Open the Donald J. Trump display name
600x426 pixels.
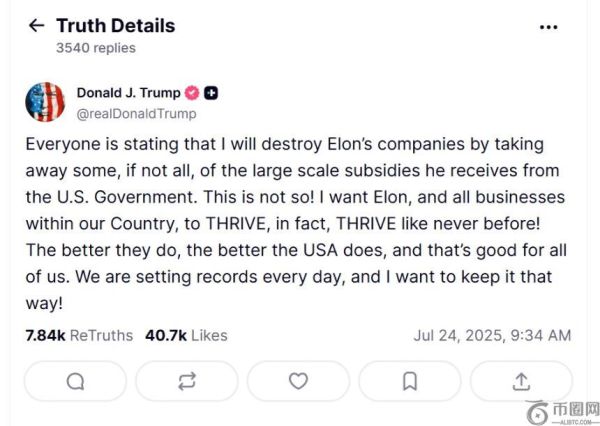click(x=126, y=93)
